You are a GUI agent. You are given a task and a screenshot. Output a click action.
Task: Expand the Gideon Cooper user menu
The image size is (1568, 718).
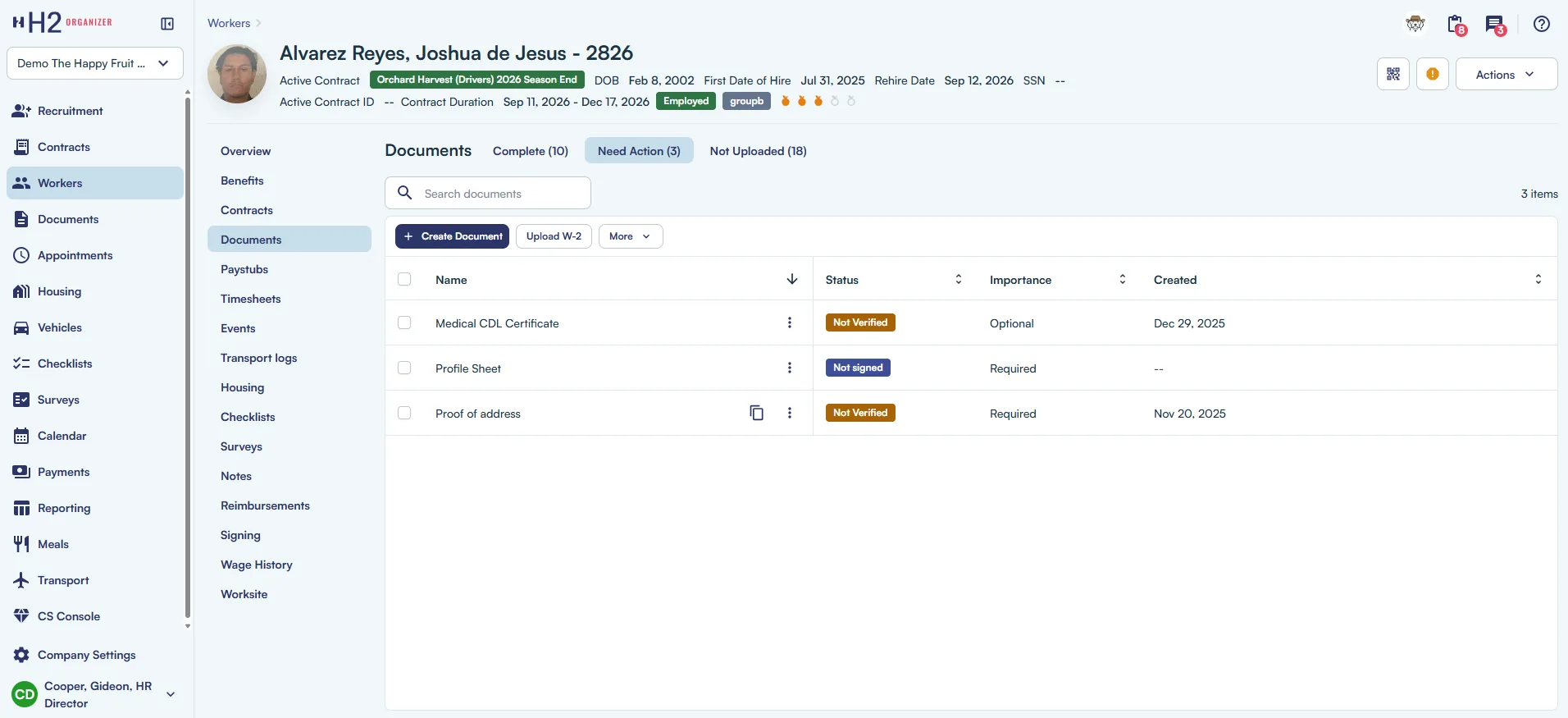tap(95, 694)
